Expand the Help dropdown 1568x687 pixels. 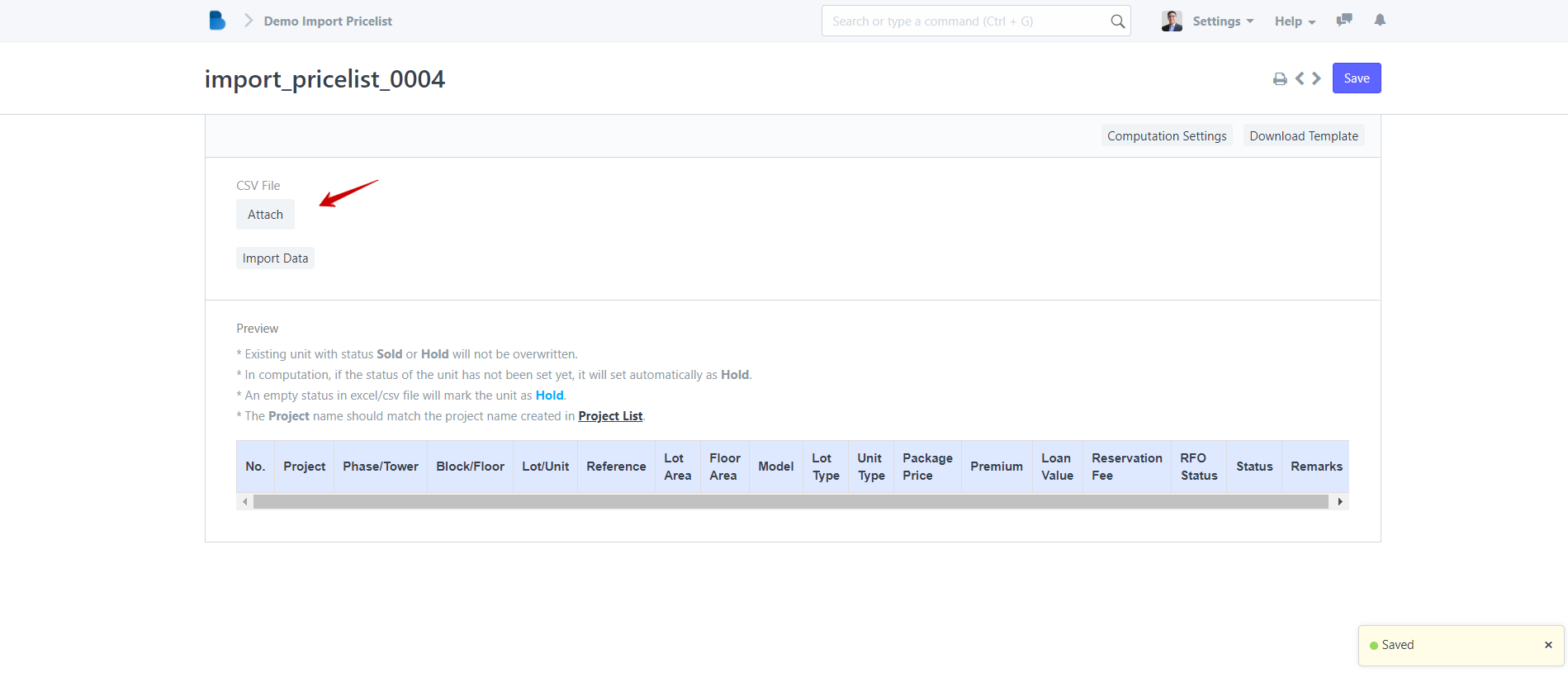point(1295,21)
